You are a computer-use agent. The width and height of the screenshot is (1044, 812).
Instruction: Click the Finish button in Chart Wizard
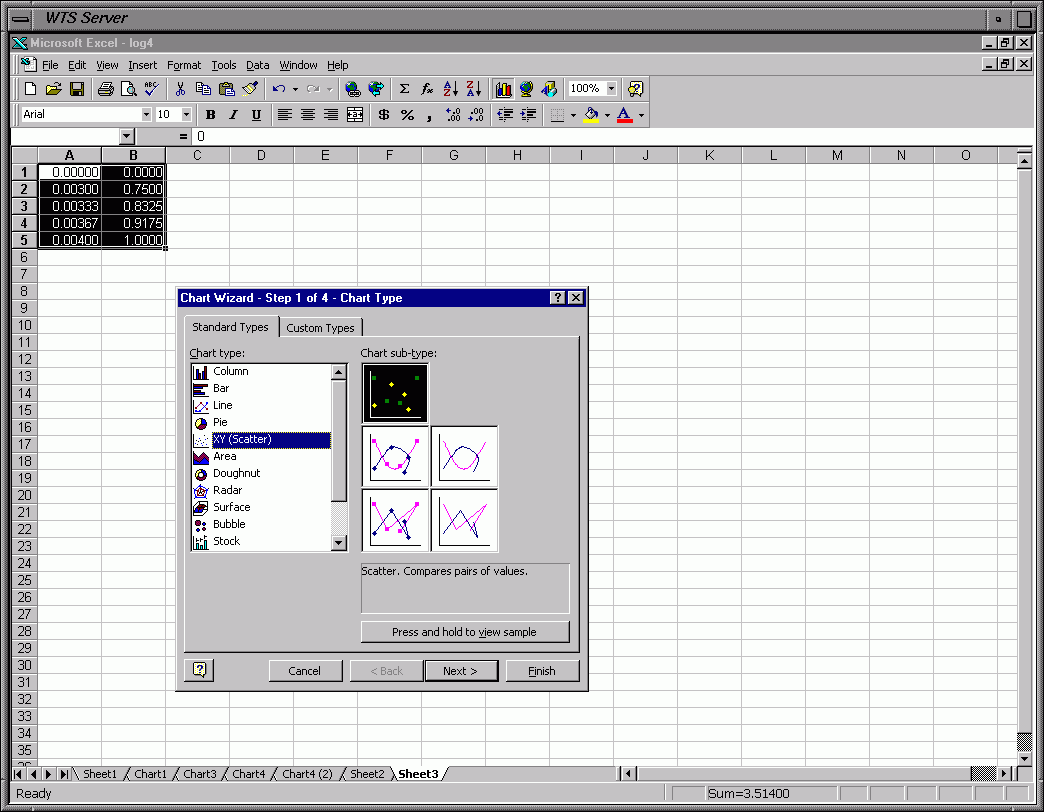tap(542, 671)
